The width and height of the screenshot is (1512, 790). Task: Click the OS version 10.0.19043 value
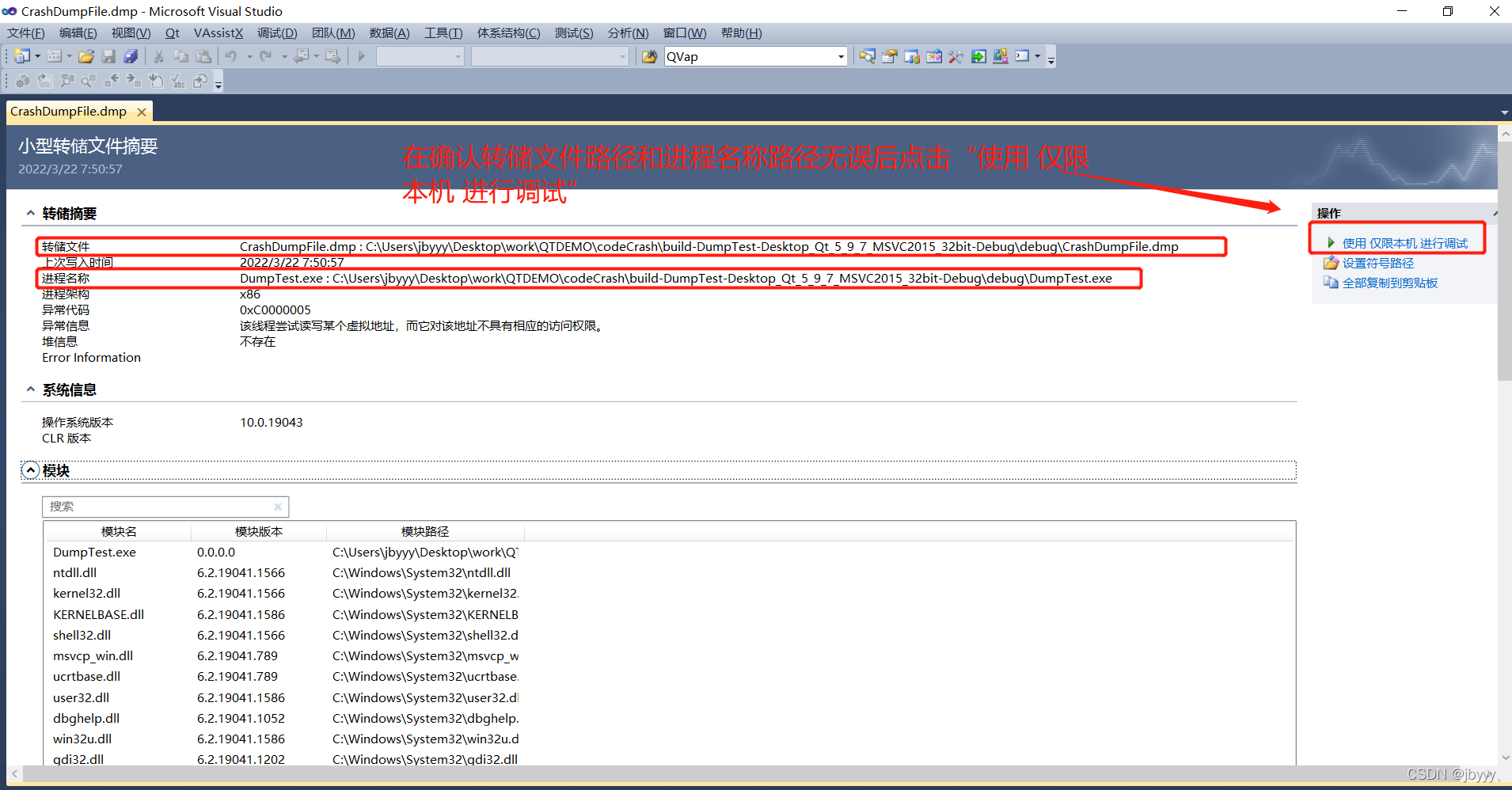(x=272, y=422)
